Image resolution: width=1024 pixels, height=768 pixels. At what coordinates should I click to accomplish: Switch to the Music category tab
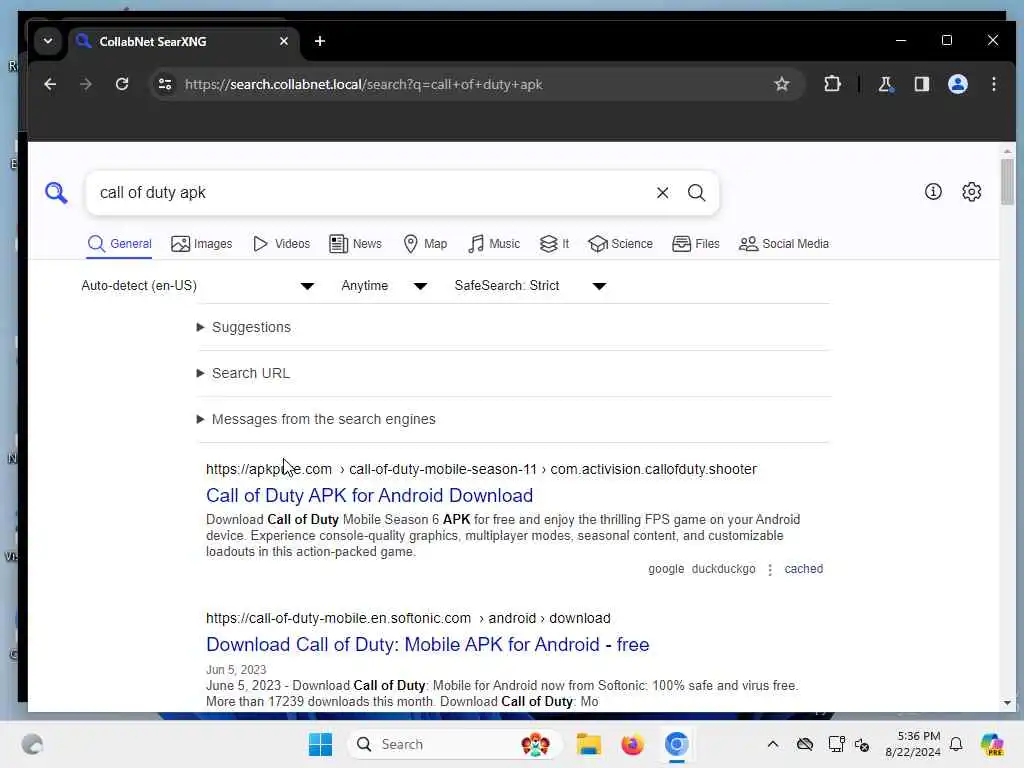tap(494, 244)
